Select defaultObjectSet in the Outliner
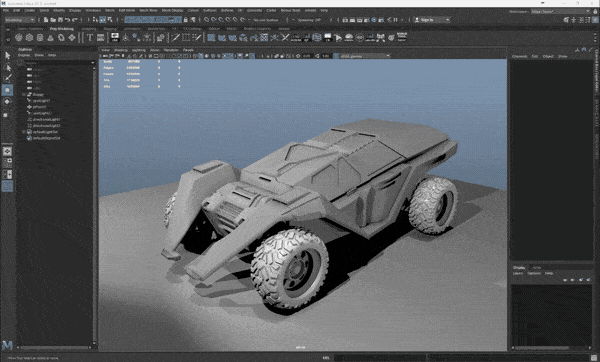 [x=46, y=138]
